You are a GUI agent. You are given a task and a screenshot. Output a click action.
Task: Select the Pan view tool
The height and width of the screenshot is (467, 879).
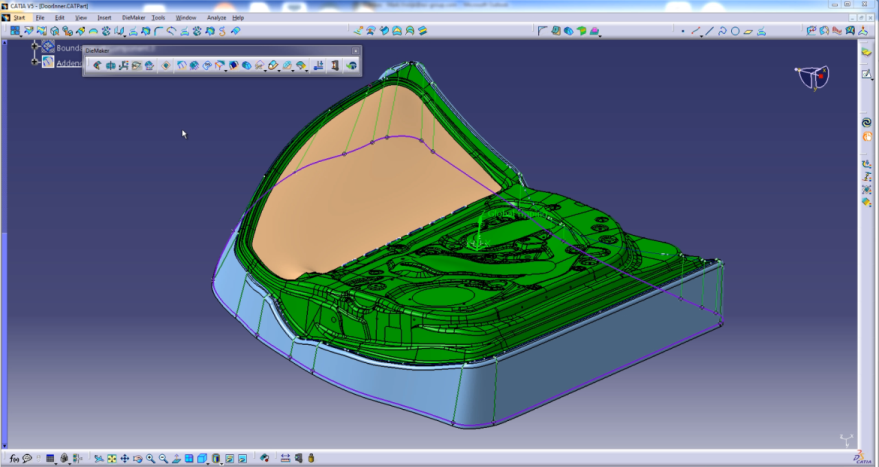point(124,458)
